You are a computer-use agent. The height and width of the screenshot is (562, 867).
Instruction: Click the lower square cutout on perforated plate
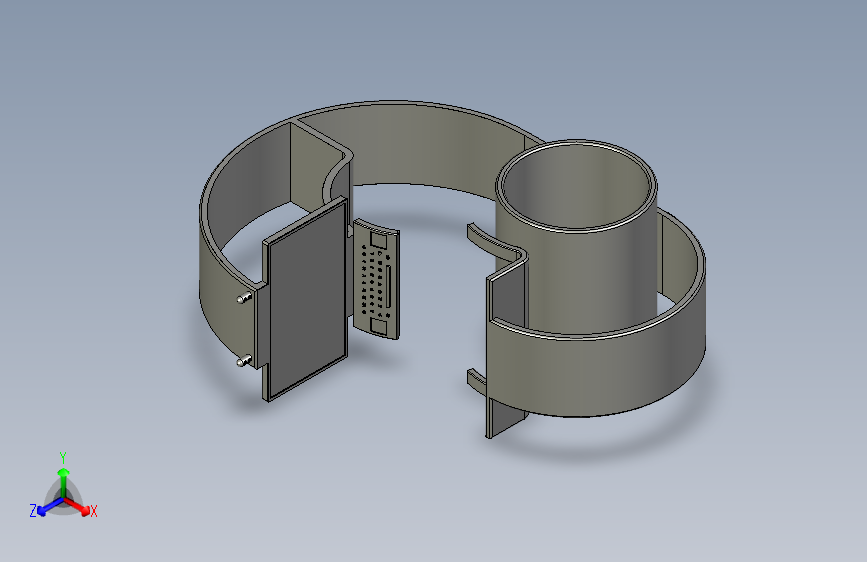click(x=379, y=326)
